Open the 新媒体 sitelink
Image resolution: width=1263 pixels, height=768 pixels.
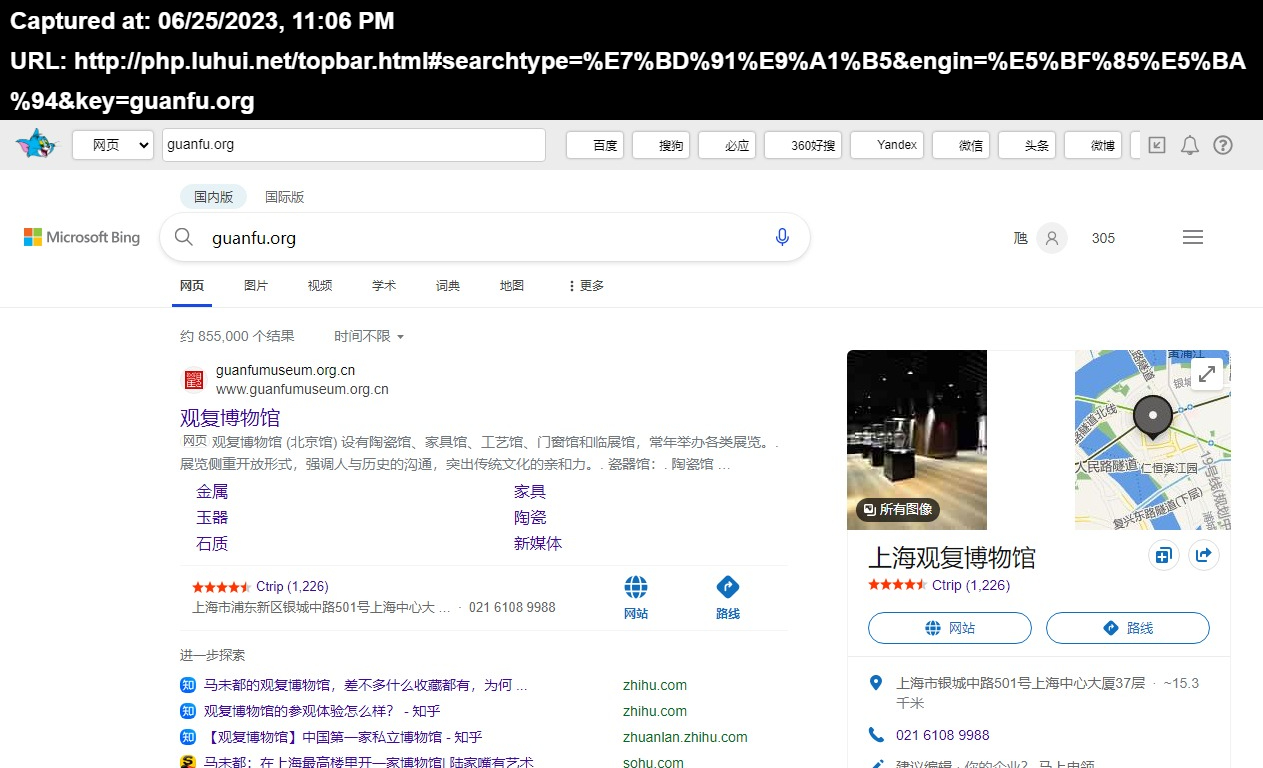[538, 544]
